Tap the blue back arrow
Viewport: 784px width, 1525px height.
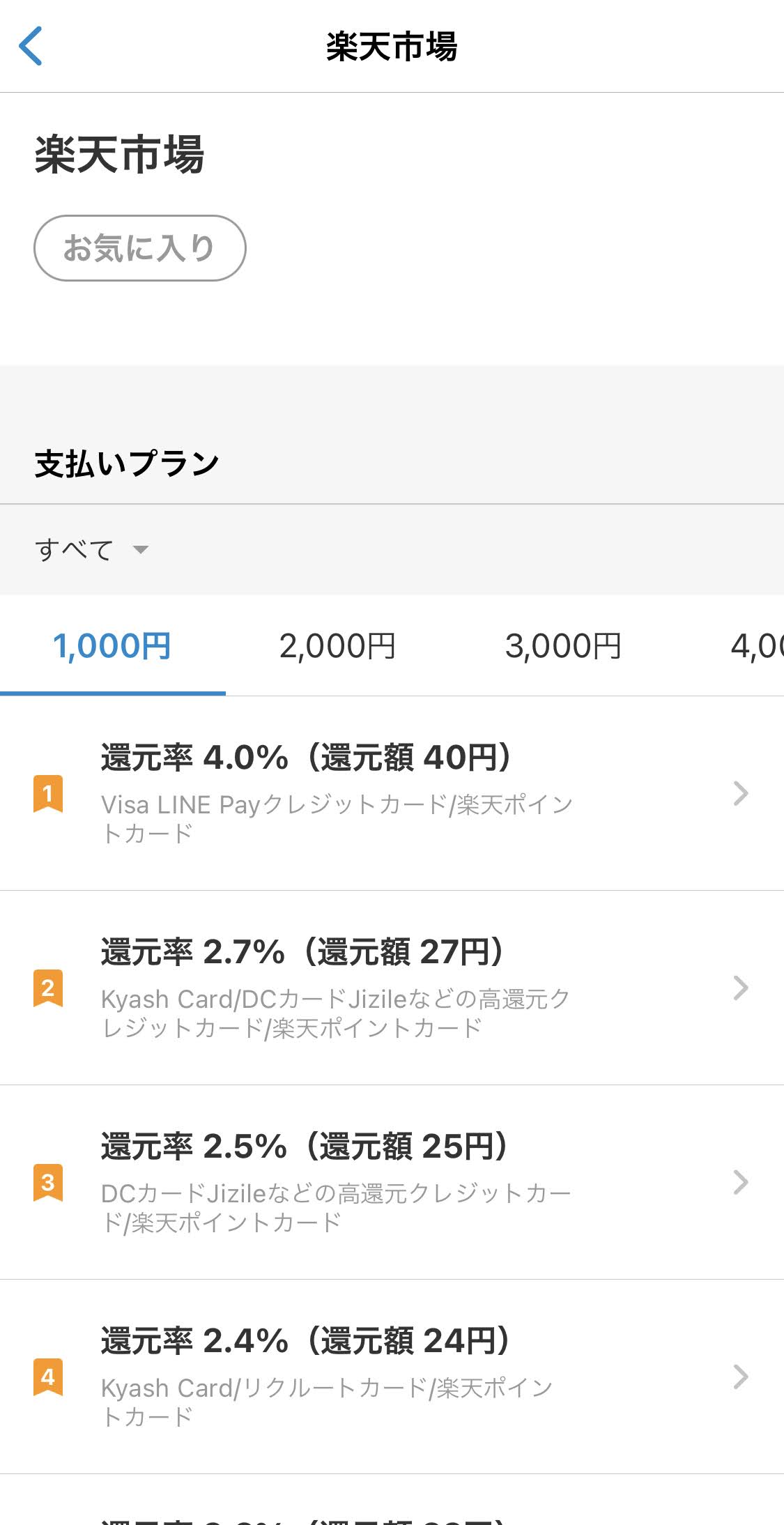(31, 46)
